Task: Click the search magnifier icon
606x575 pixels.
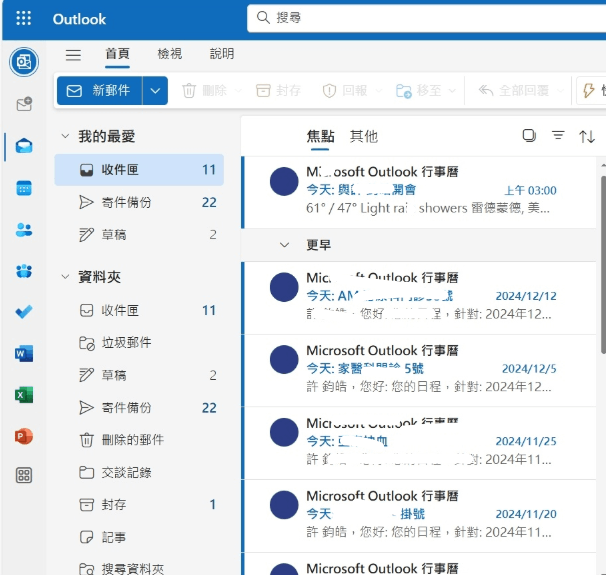Action: coord(263,18)
